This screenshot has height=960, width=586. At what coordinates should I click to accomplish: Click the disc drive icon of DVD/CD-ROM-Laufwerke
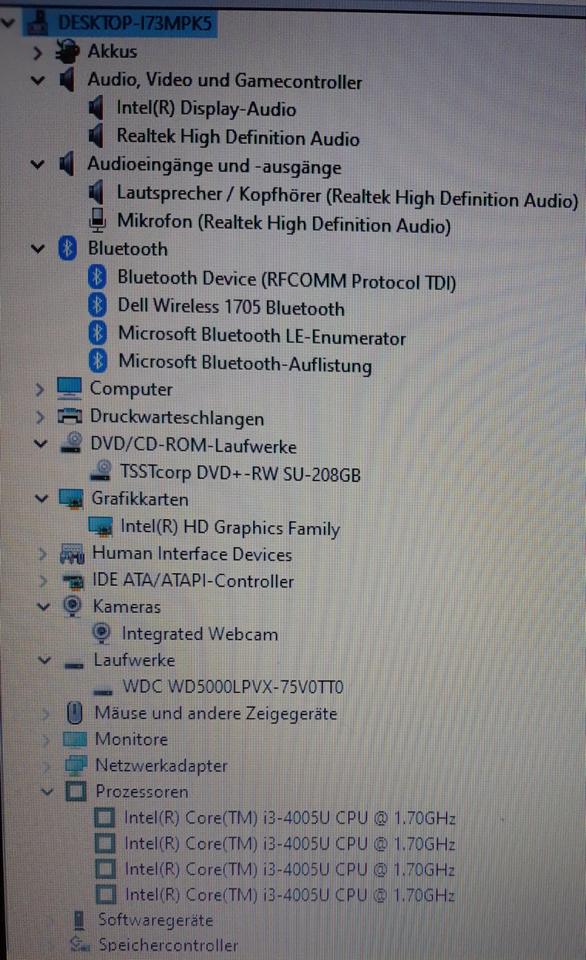pos(72,443)
